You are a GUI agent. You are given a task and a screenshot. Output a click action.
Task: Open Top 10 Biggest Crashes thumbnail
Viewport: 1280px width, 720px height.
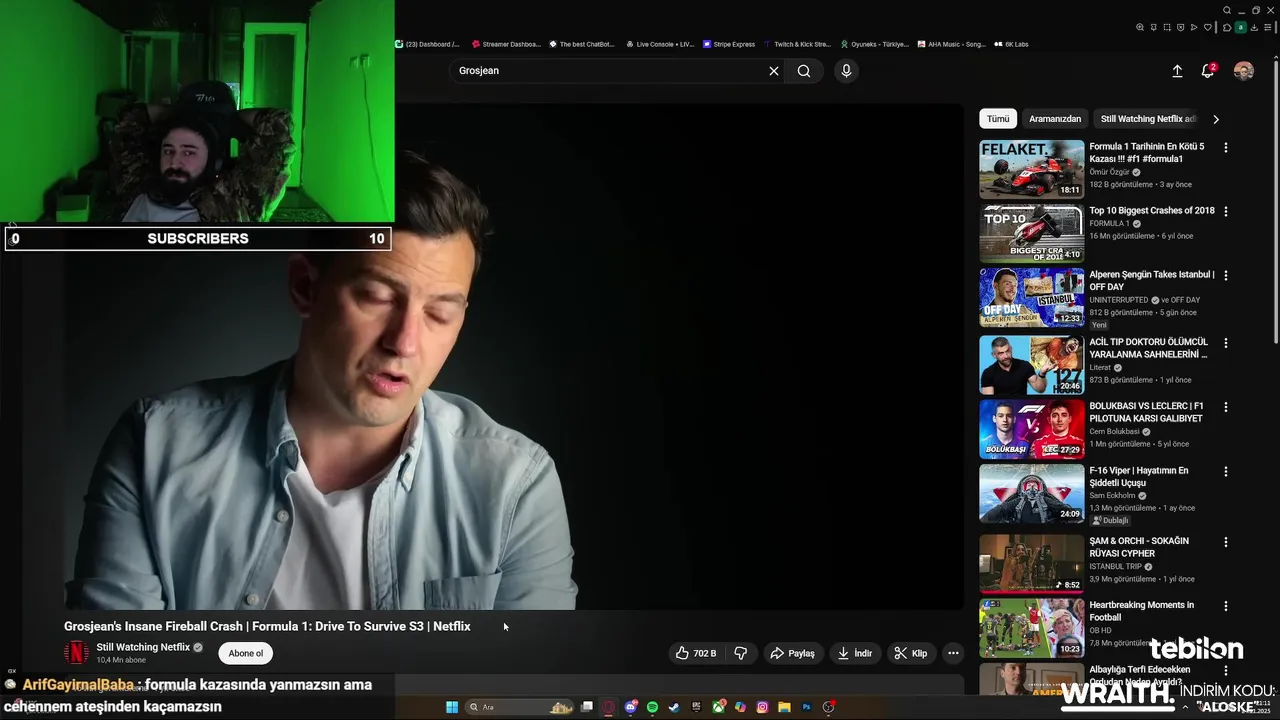(1031, 233)
